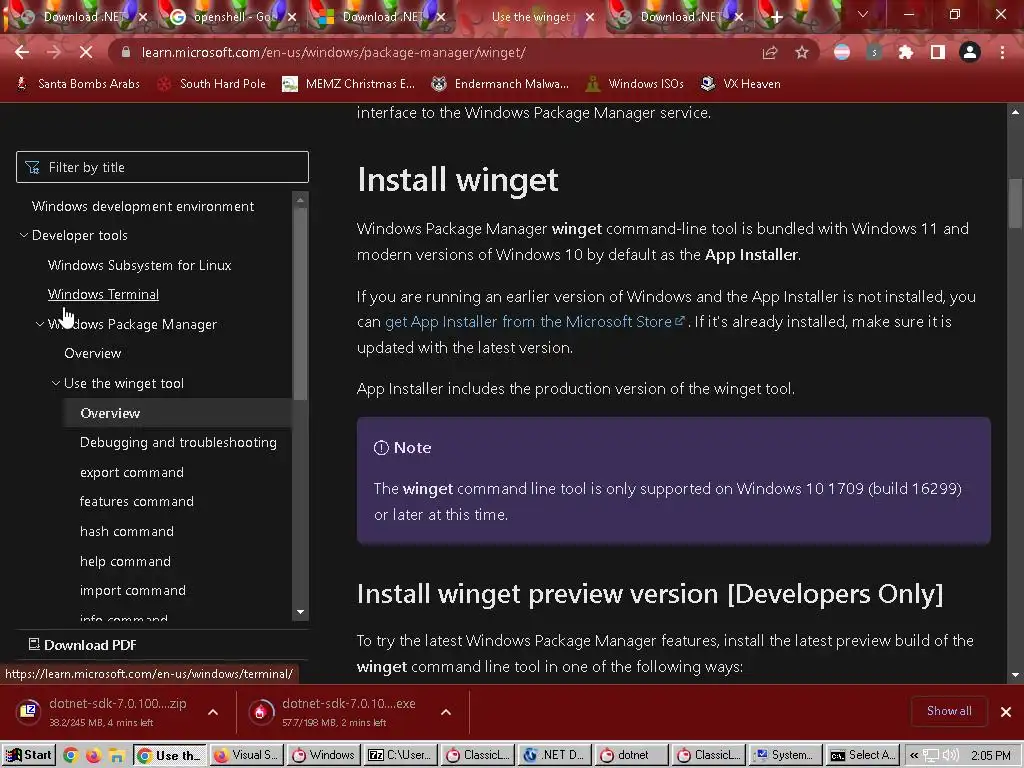Open the VX Heaven bookmark
This screenshot has height=768, width=1024.
click(741, 84)
